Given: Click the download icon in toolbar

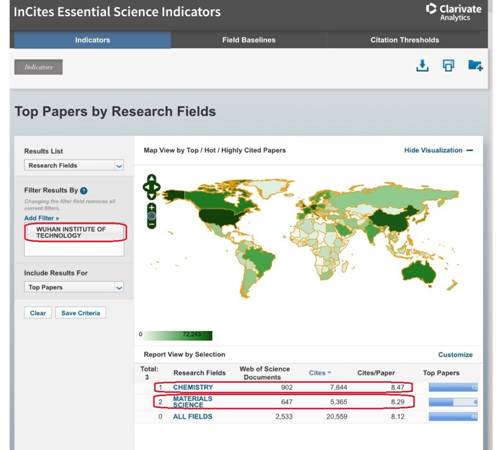Looking at the screenshot, I should point(422,65).
